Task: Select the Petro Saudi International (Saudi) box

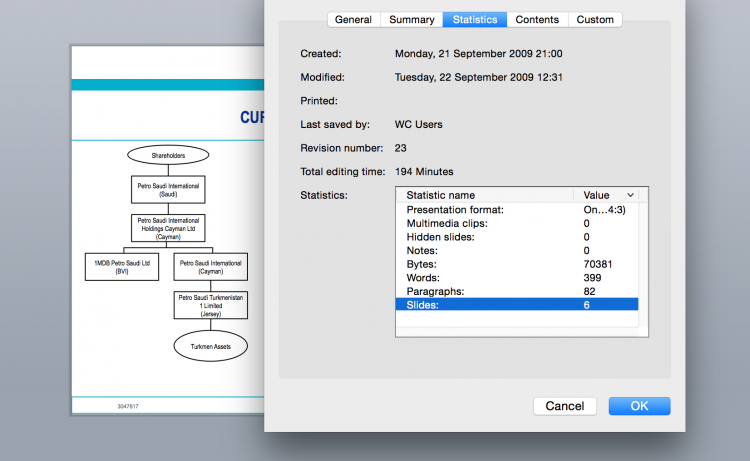Action: coord(168,189)
